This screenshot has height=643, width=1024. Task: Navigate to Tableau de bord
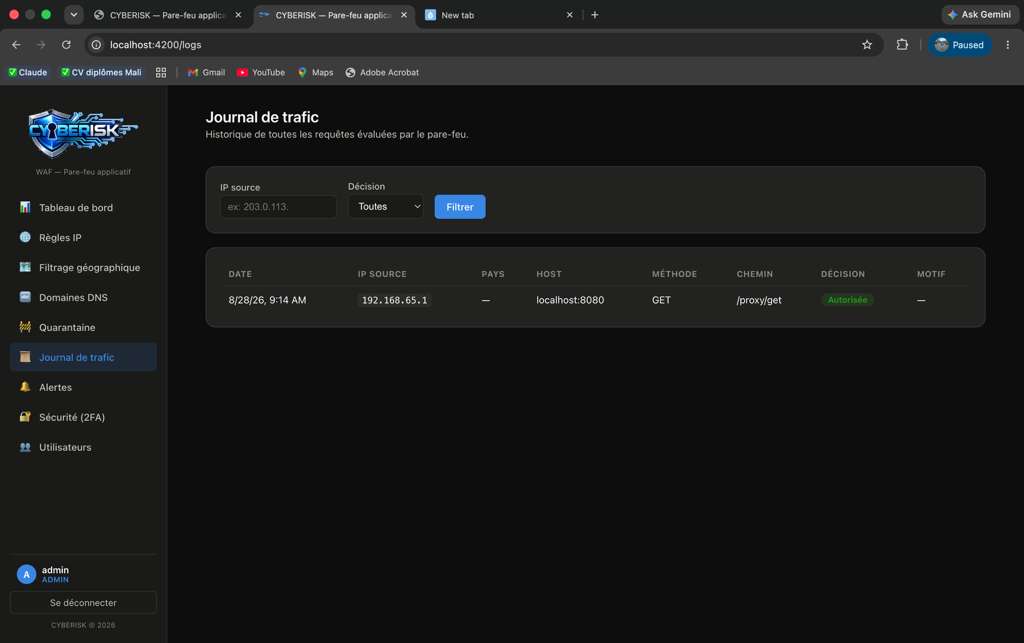pos(83,208)
